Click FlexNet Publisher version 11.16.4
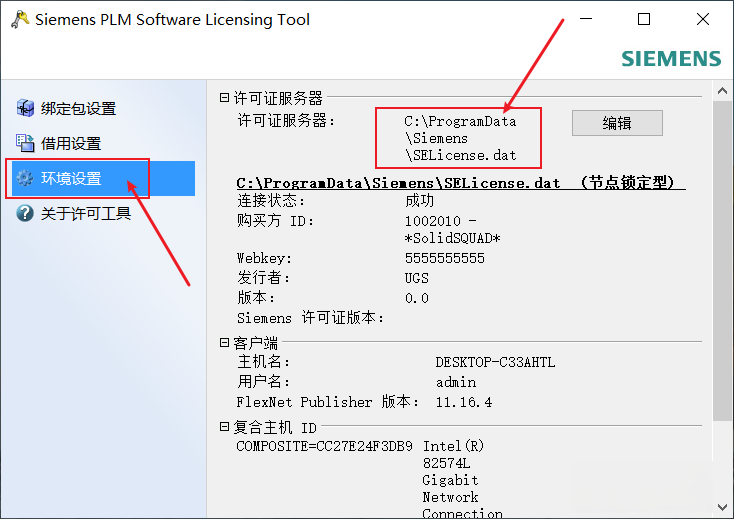Viewport: 734px width, 519px height. [464, 402]
